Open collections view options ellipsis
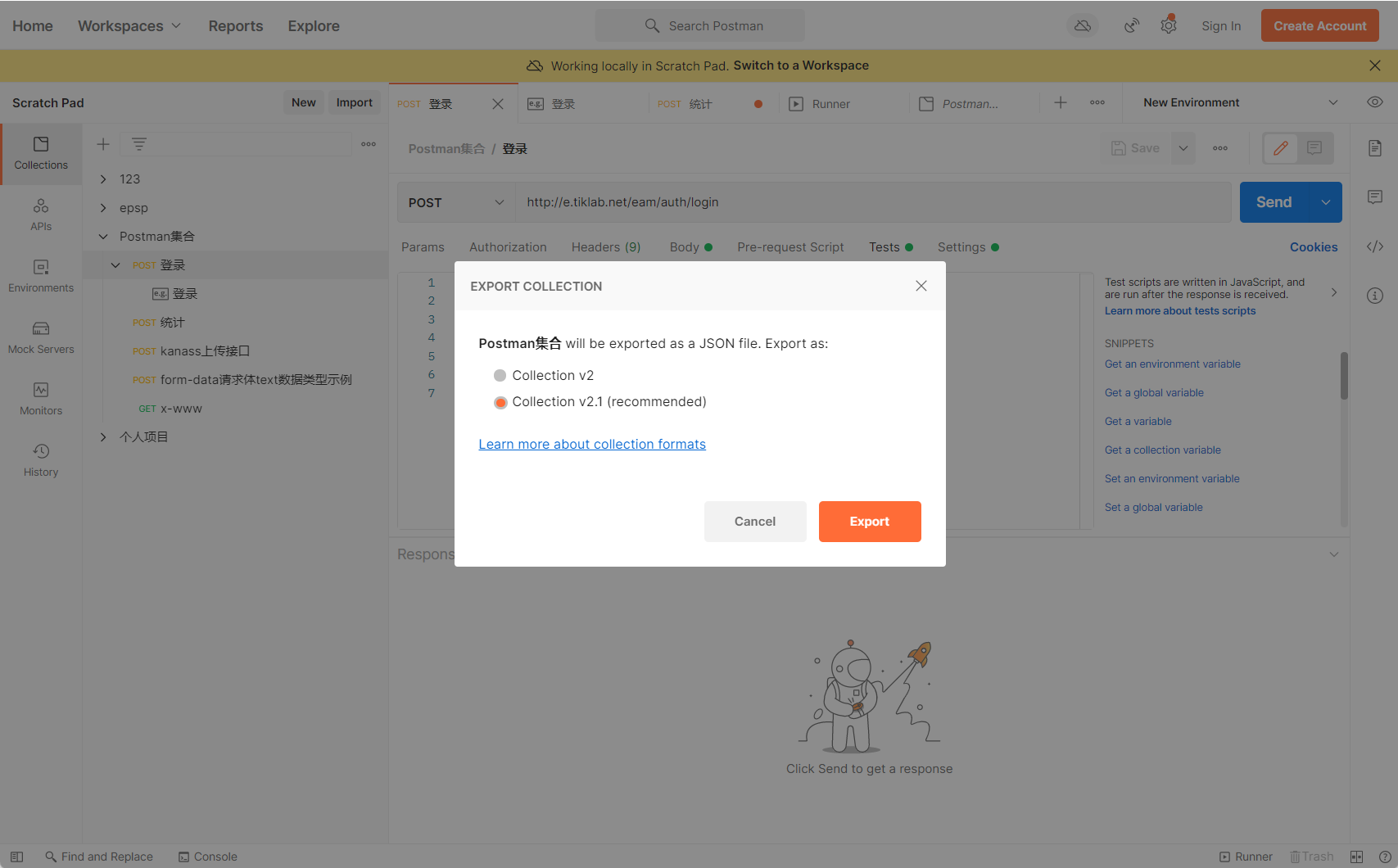Screen dimensions: 1398x868 [x=369, y=144]
